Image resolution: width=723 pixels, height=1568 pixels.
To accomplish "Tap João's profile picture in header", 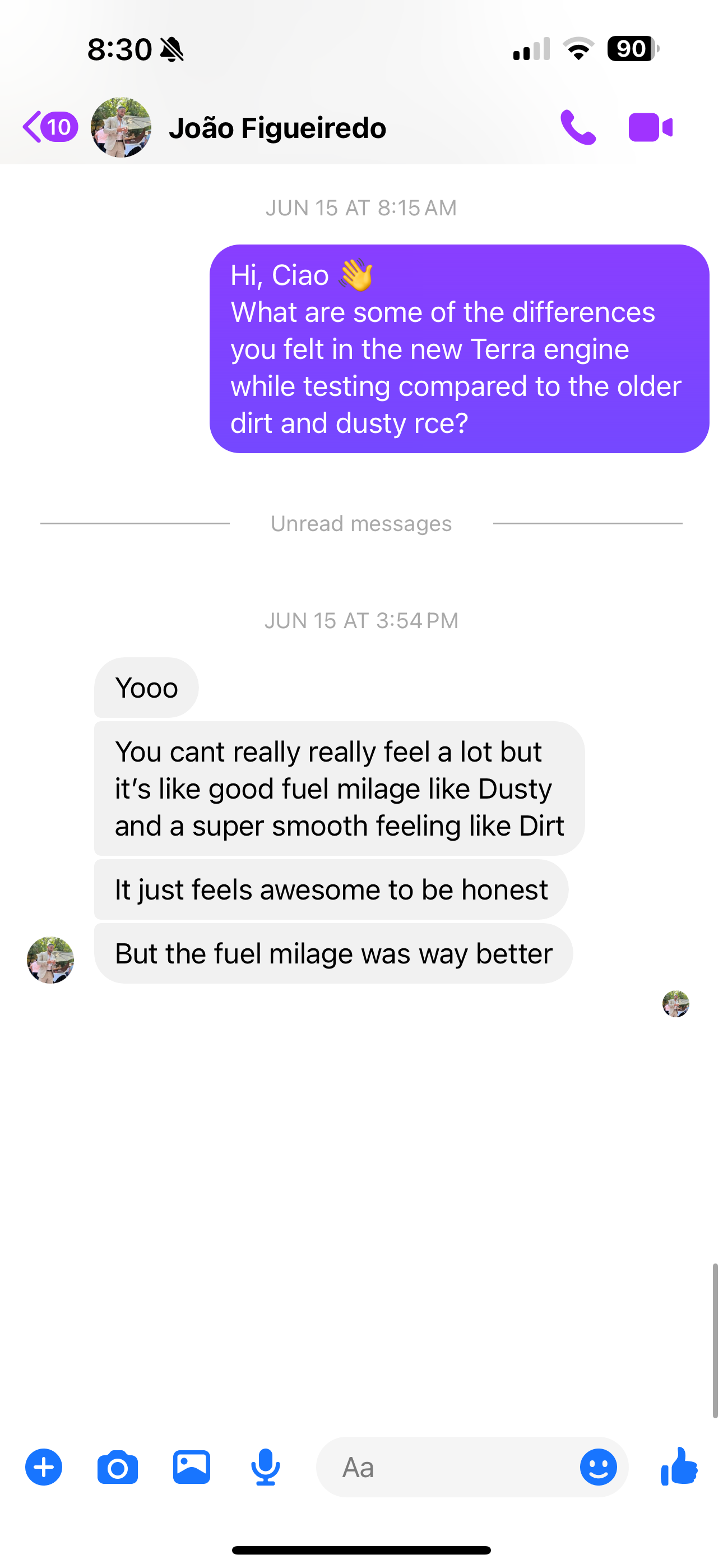I will point(121,128).
